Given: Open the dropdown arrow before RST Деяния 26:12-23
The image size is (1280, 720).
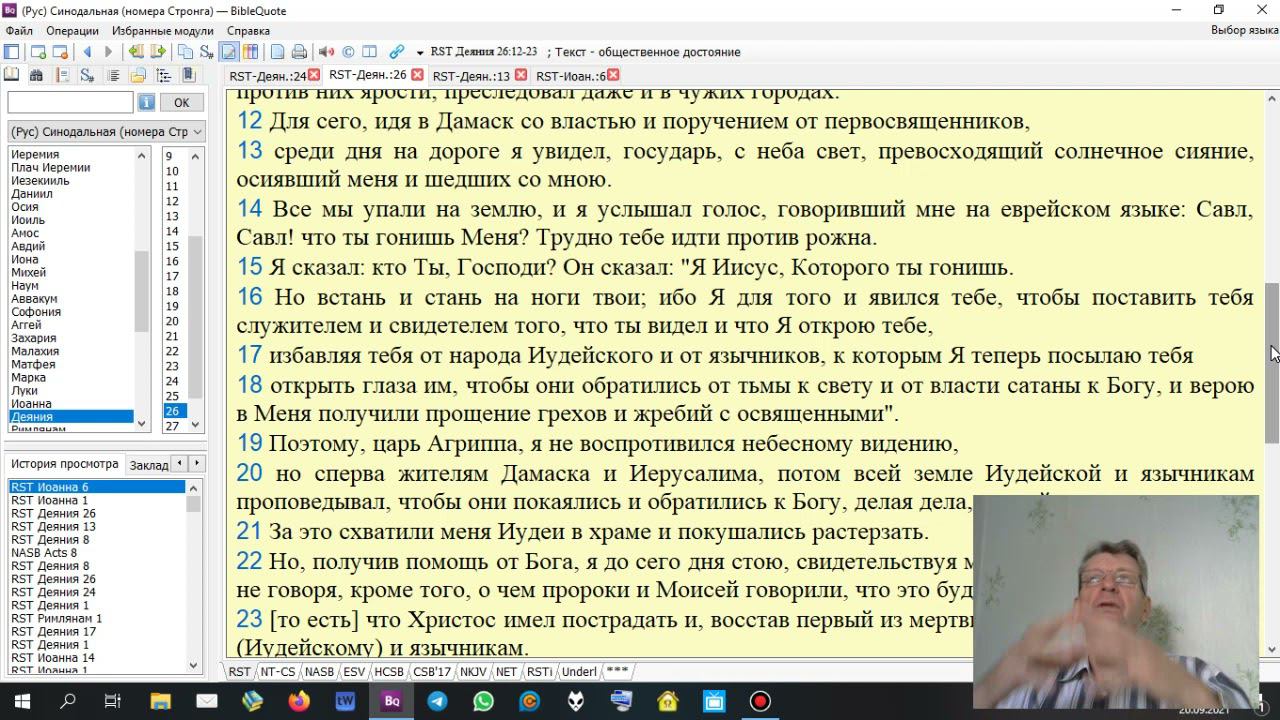Looking at the screenshot, I should pyautogui.click(x=420, y=52).
